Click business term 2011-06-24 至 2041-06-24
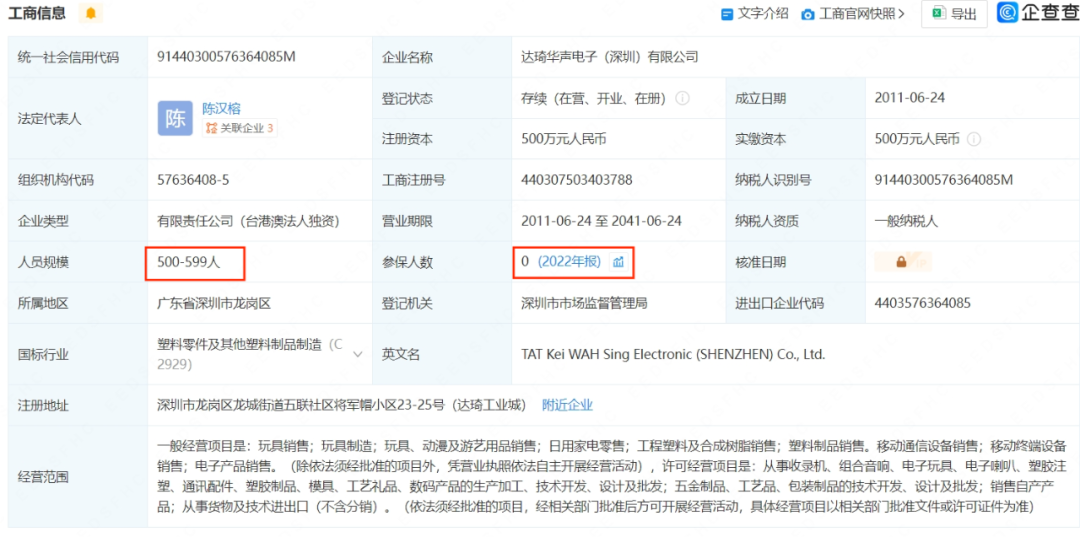Screen dimensions: 1080x537 coord(601,221)
